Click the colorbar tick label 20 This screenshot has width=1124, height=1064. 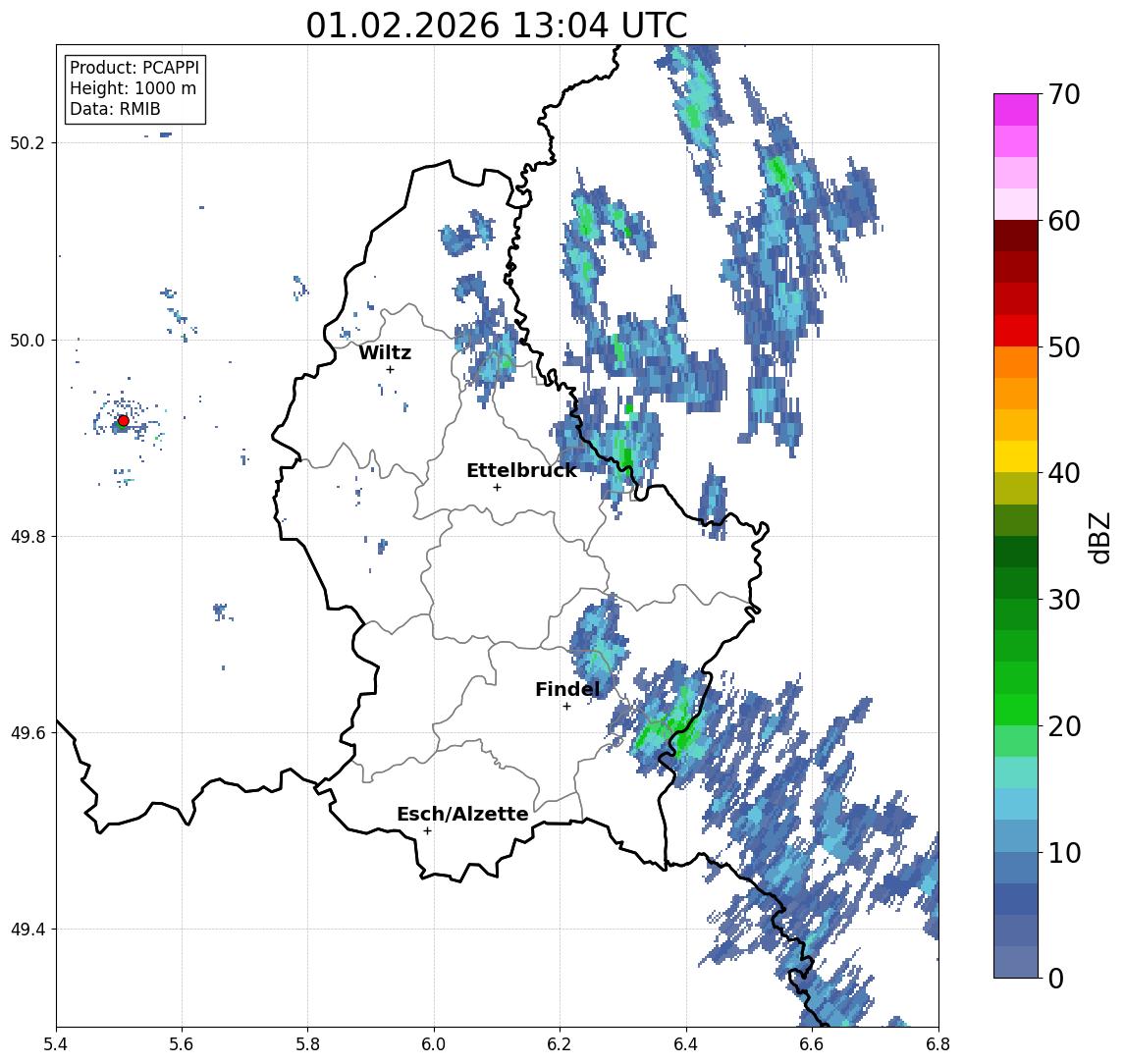pos(1064,725)
